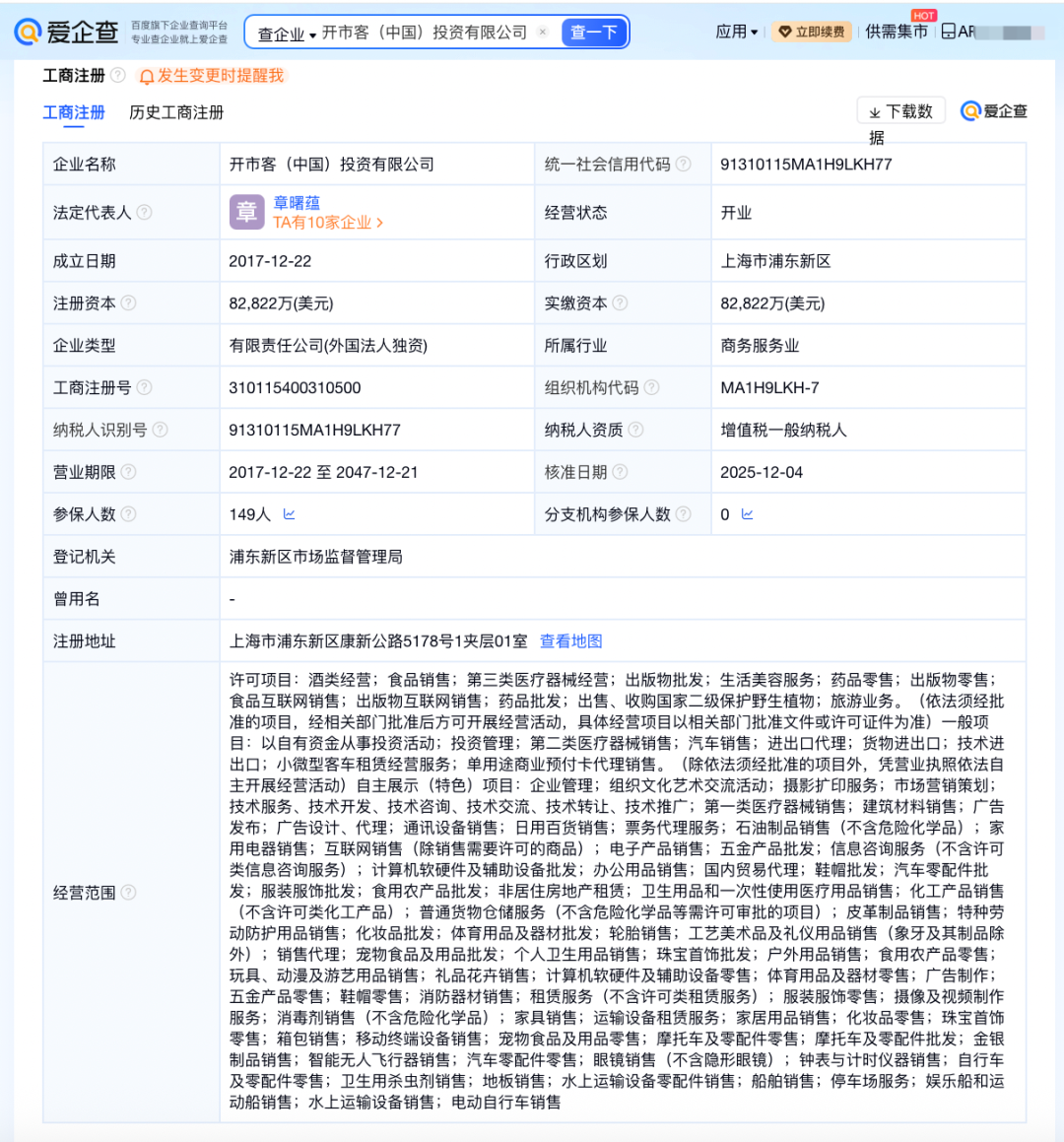
Task: Select the 工商注册 tab
Action: click(x=74, y=112)
